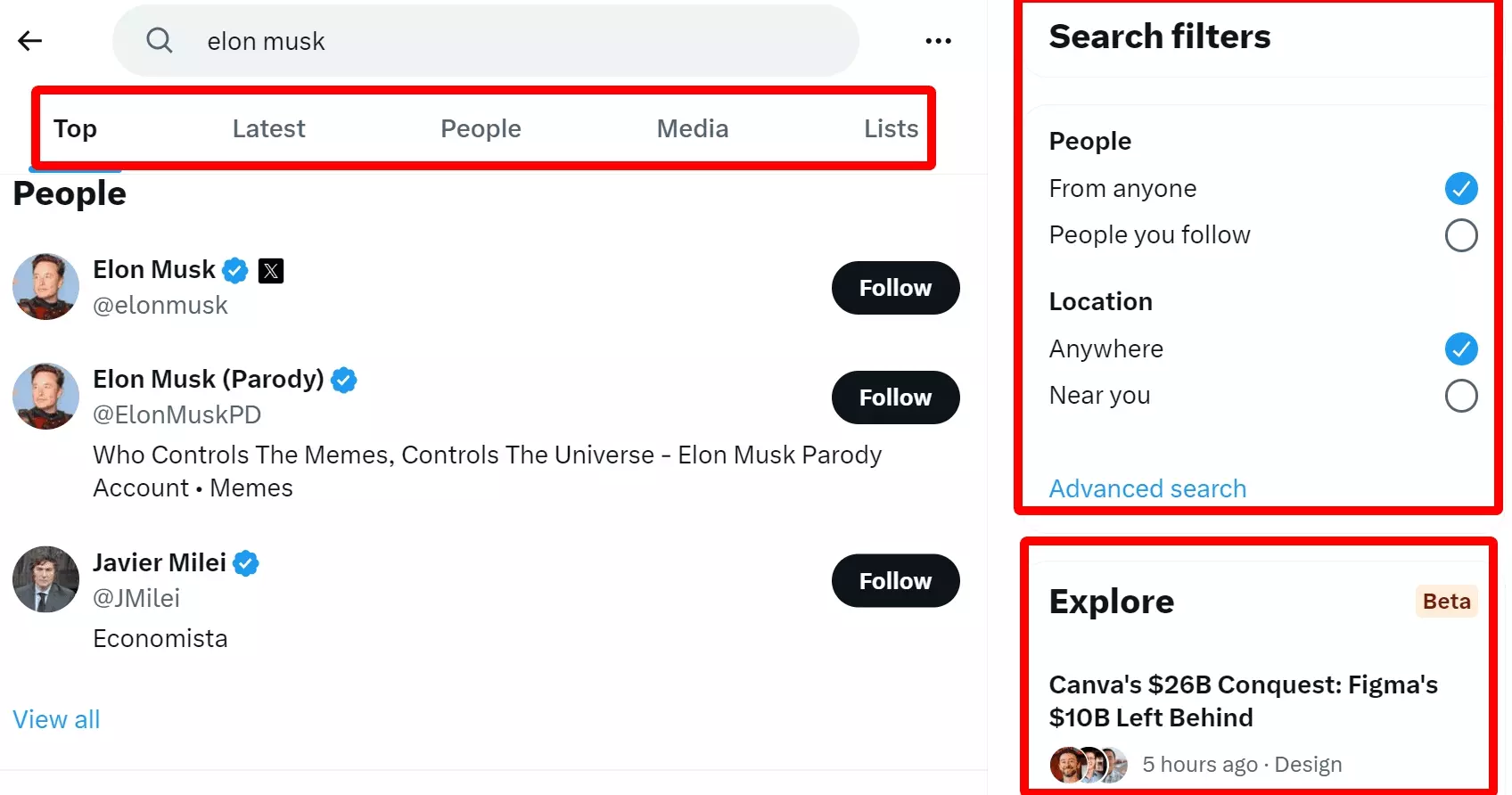Click the X affiliate badge next to Elon Musk
The height and width of the screenshot is (795, 1512).
(x=270, y=270)
